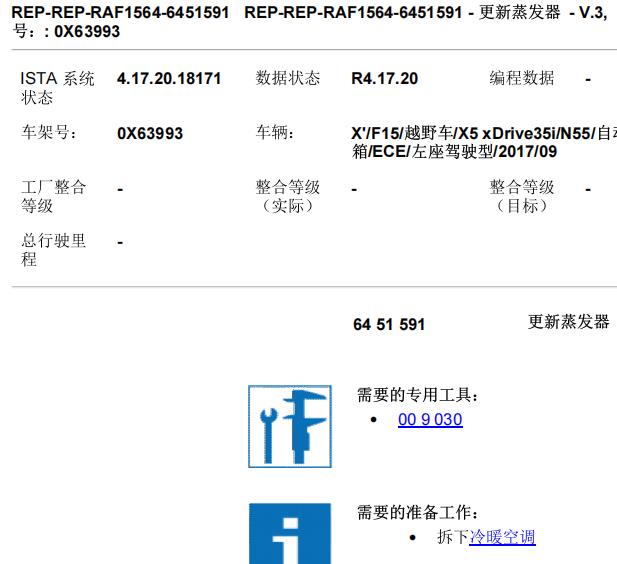Screen dimensions: 617x564
Task: Click the ISTA 系统状态 label
Action: pos(57,88)
